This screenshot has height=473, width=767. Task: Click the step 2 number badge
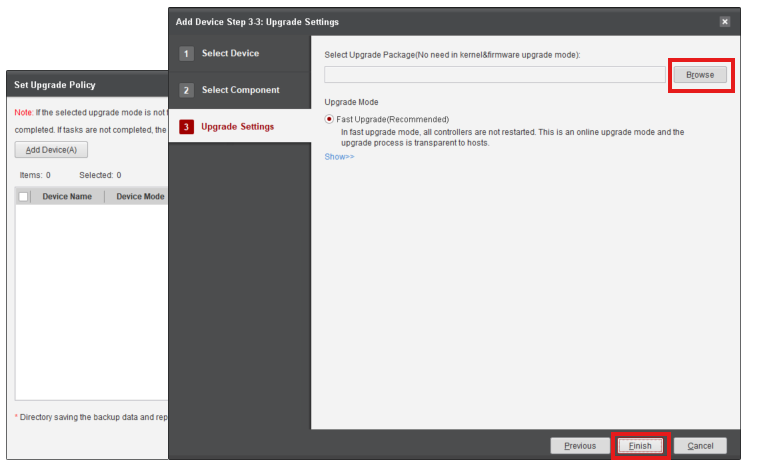point(186,90)
